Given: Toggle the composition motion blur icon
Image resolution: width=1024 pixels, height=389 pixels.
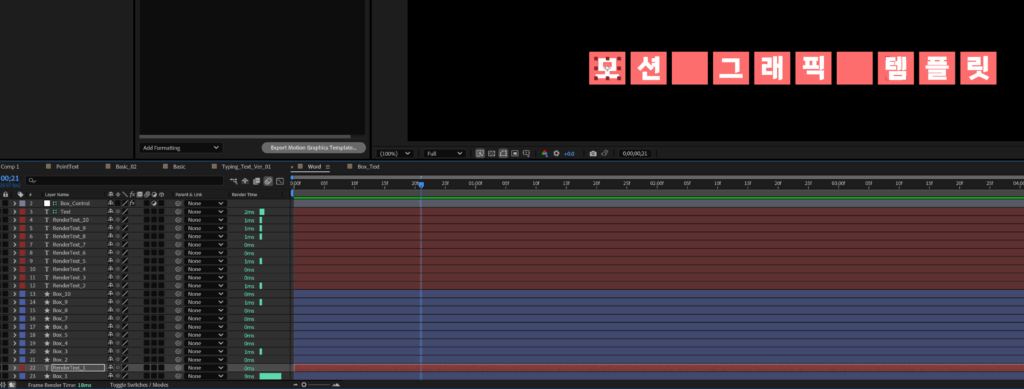Looking at the screenshot, I should (268, 181).
